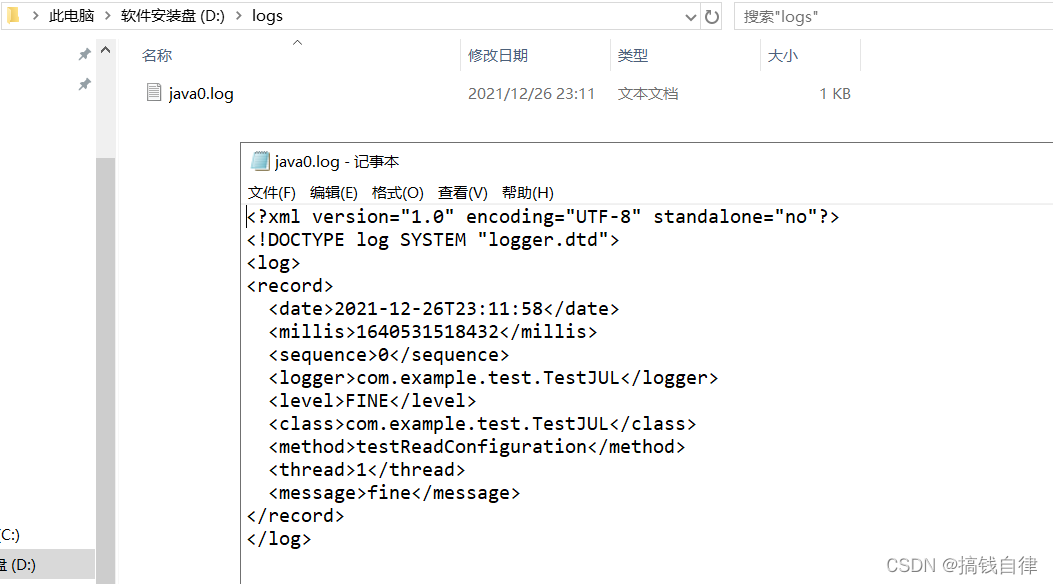Click the line starting with <?xml version
The height and width of the screenshot is (584, 1053).
[x=543, y=217]
